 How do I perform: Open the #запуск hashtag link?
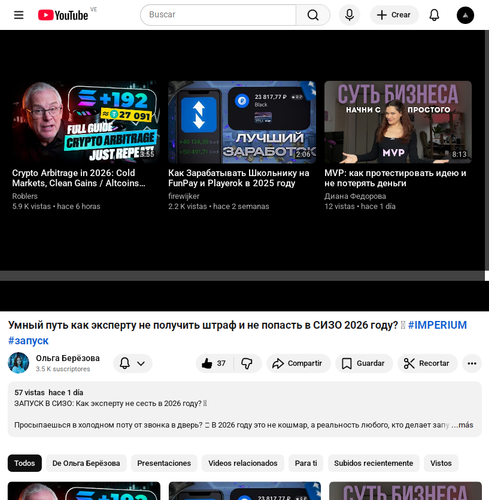pyautogui.click(x=28, y=341)
